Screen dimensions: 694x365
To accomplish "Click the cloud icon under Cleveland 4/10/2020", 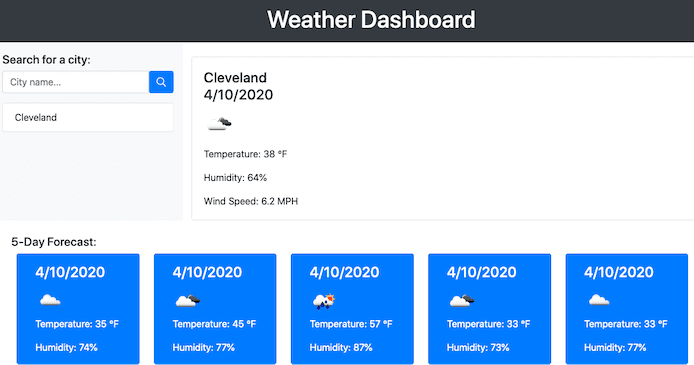I will (x=220, y=124).
